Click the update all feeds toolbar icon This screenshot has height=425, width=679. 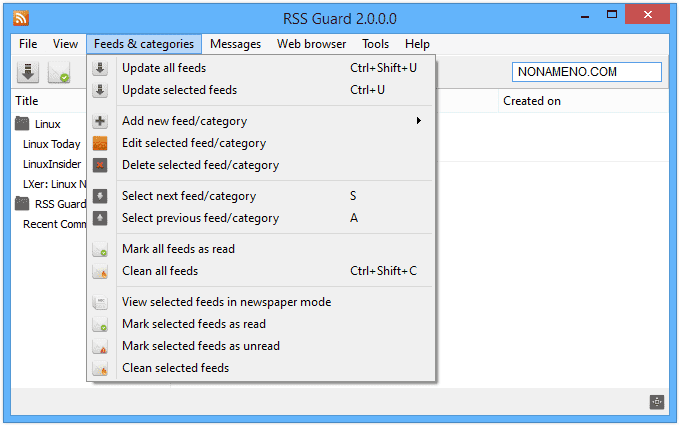click(28, 72)
